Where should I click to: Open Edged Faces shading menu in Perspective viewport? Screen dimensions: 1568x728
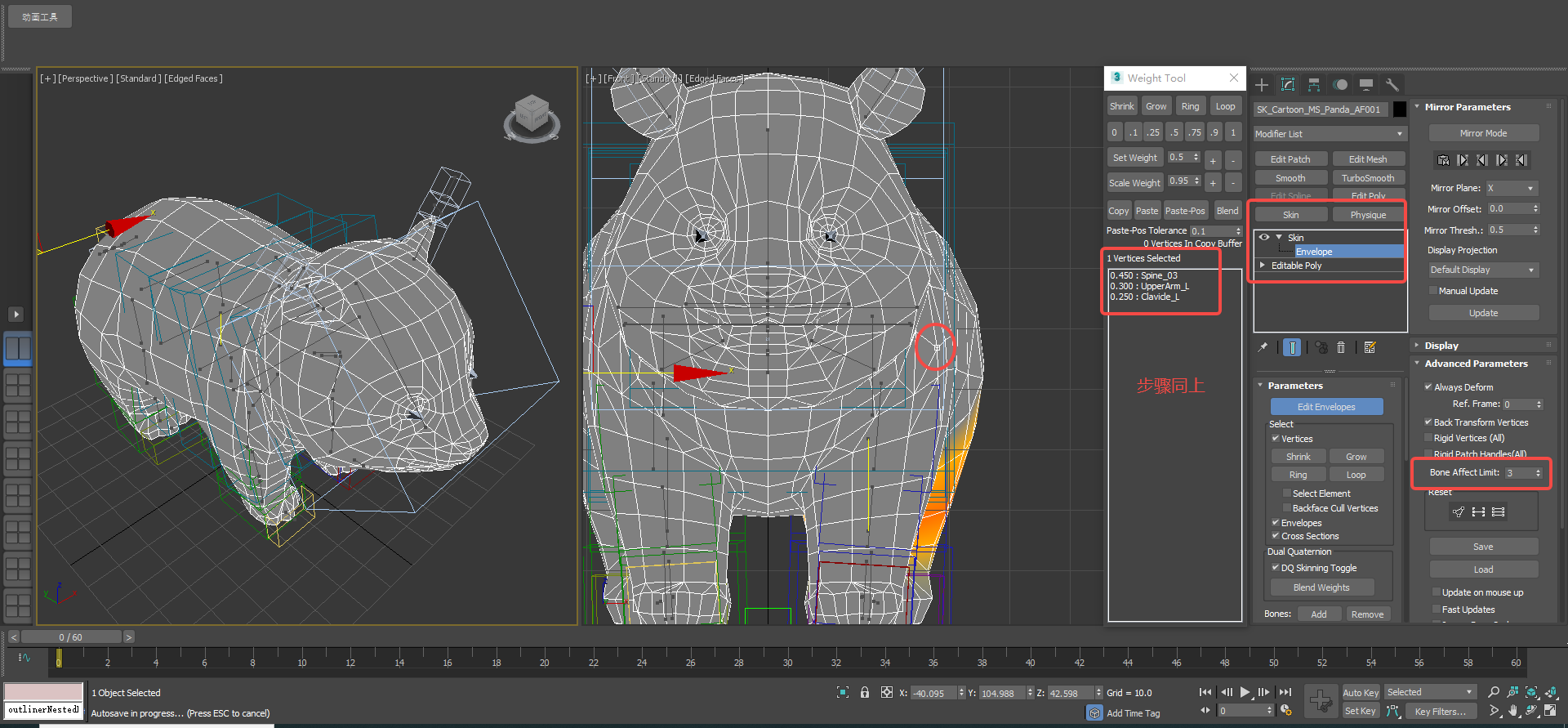point(194,78)
